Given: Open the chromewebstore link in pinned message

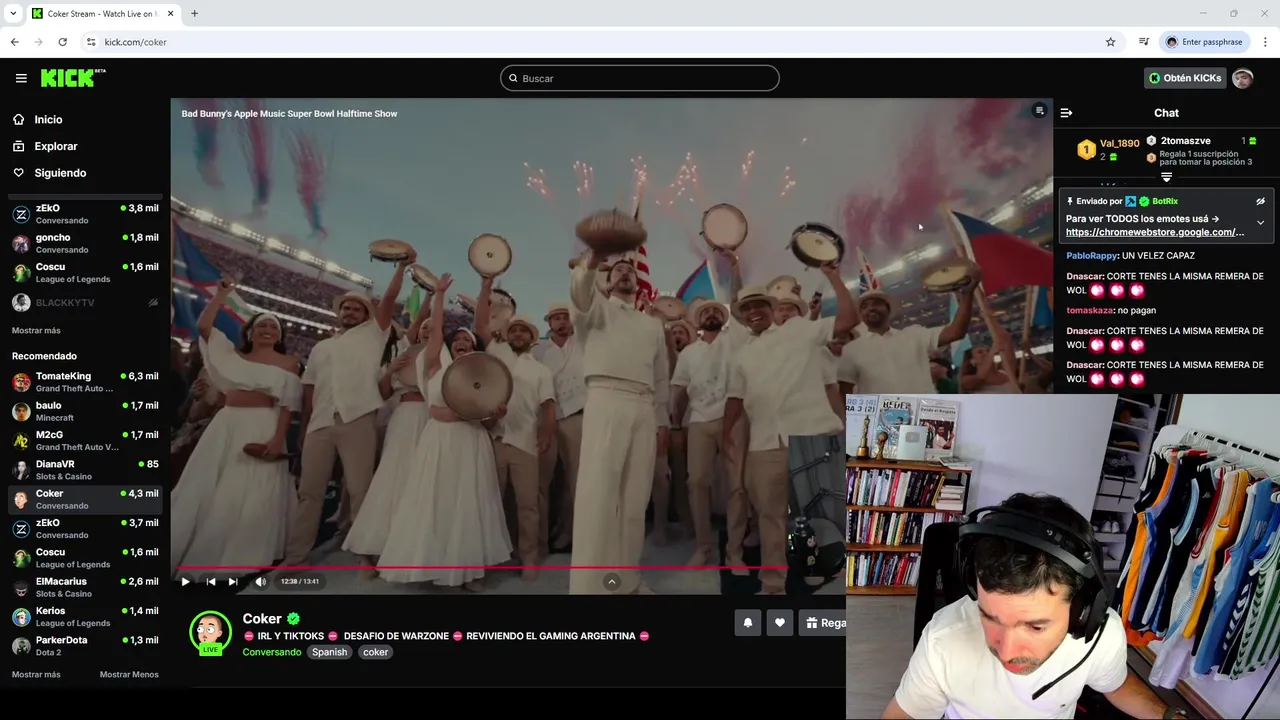Looking at the screenshot, I should 1155,232.
